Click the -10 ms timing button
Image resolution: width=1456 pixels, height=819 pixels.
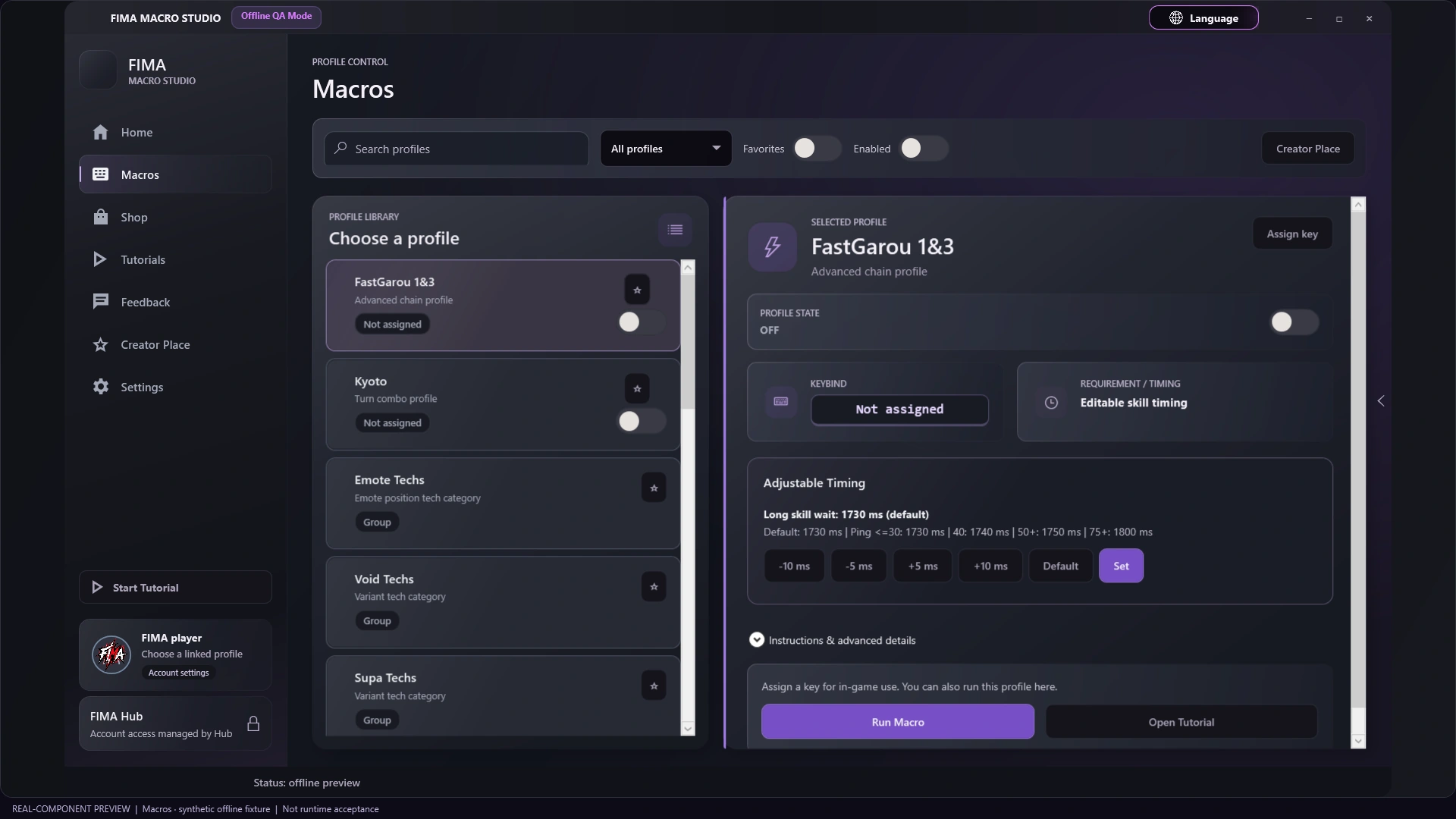[x=794, y=566]
